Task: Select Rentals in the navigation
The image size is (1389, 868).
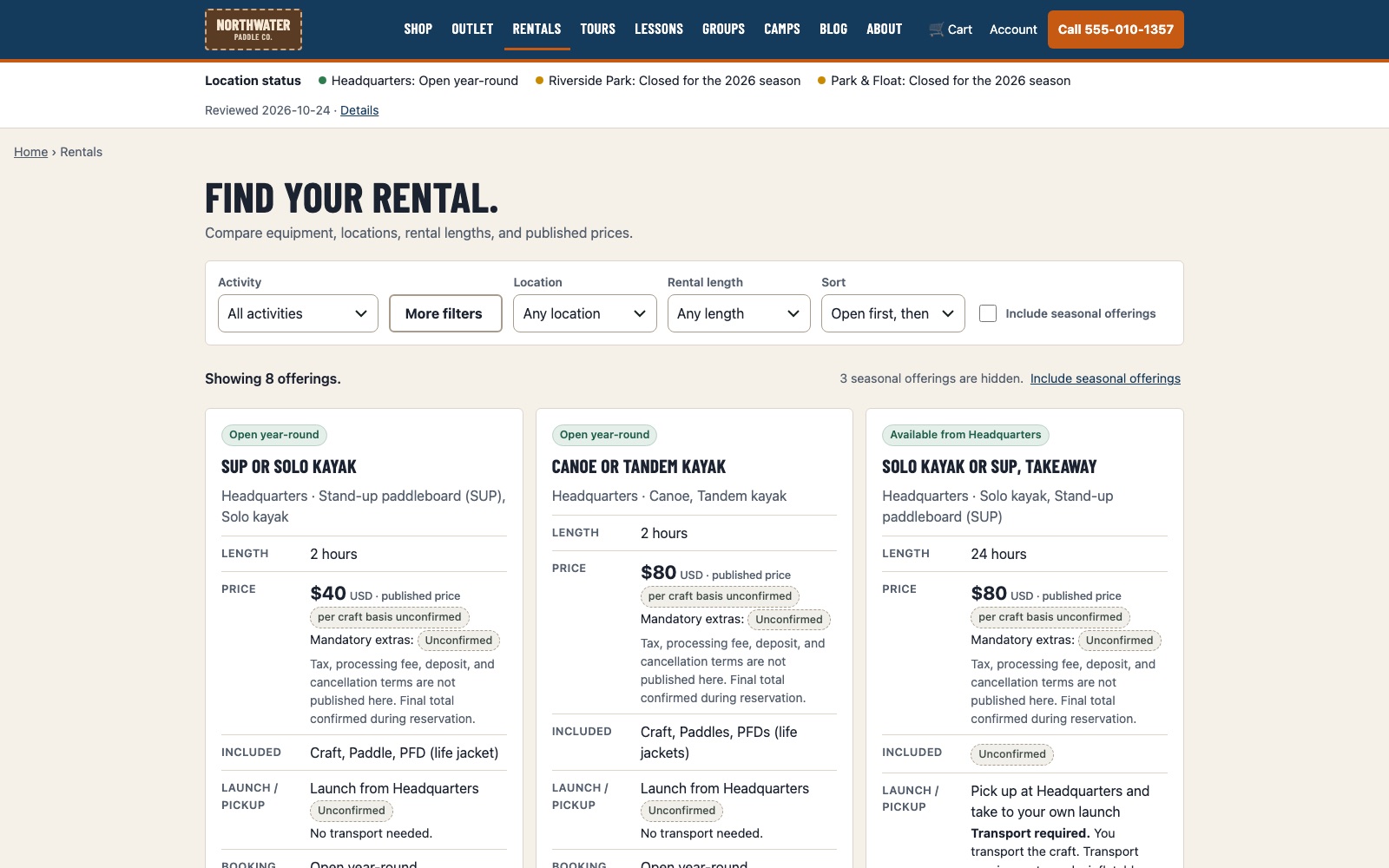Action: (x=537, y=30)
